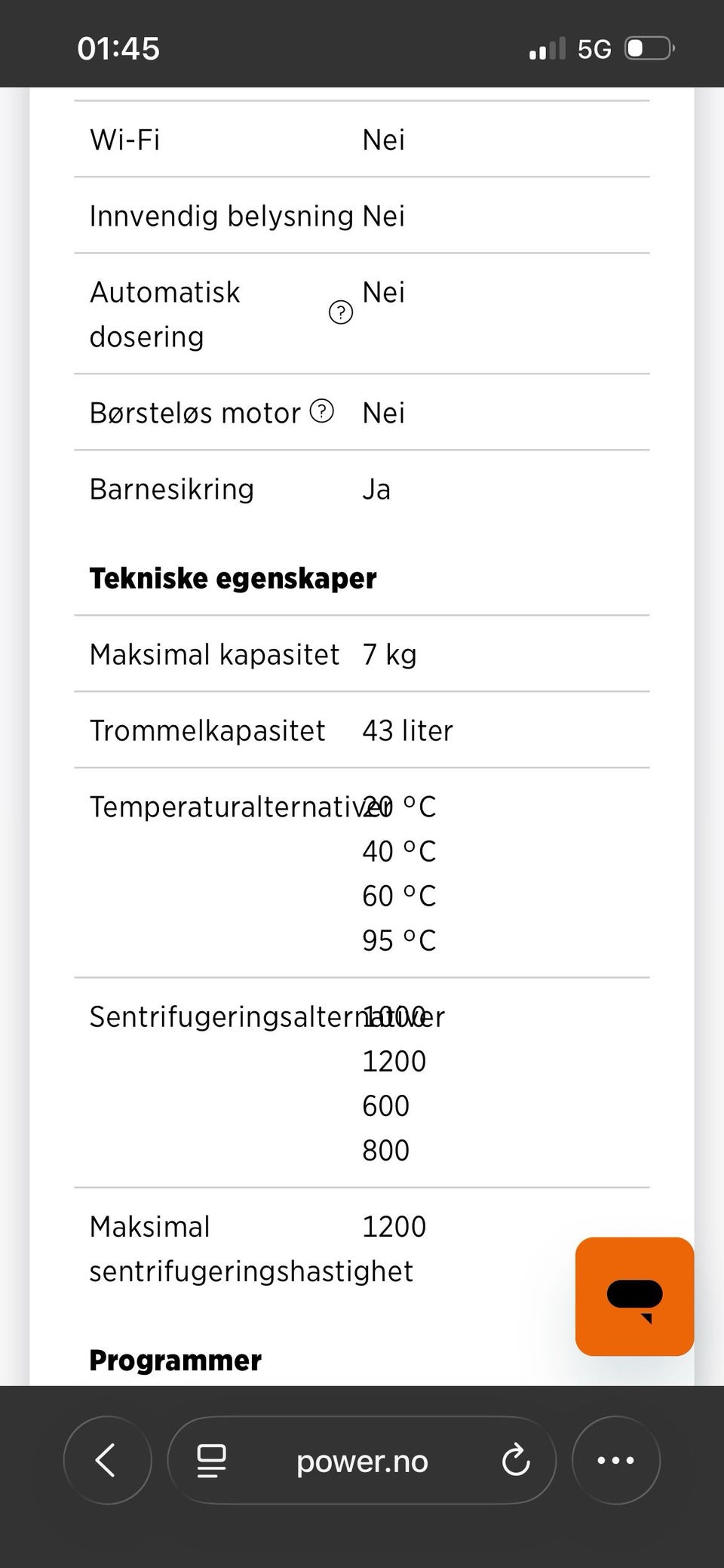Tap the Maksimal sentrifugeringshastighet label
Screen dimensions: 724x1568
251,1249
